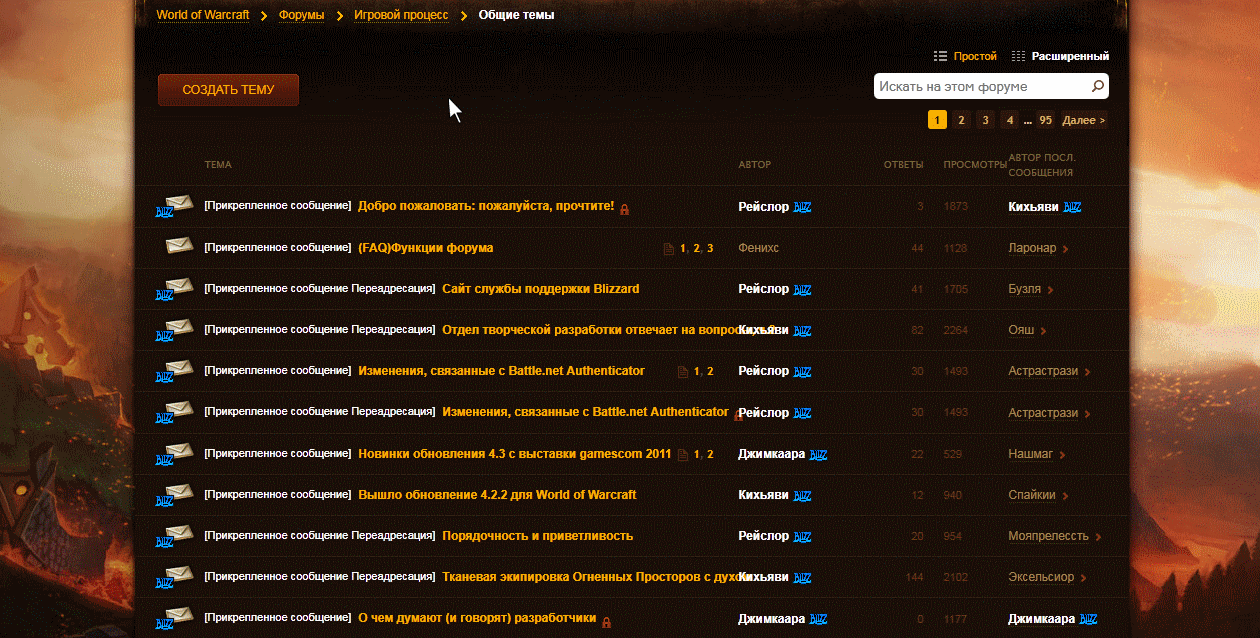Click author Феникс in FAQ row

758,248
